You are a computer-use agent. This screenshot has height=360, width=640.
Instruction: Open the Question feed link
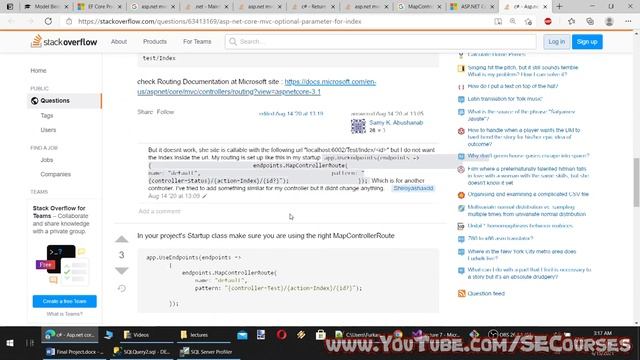[x=486, y=293]
